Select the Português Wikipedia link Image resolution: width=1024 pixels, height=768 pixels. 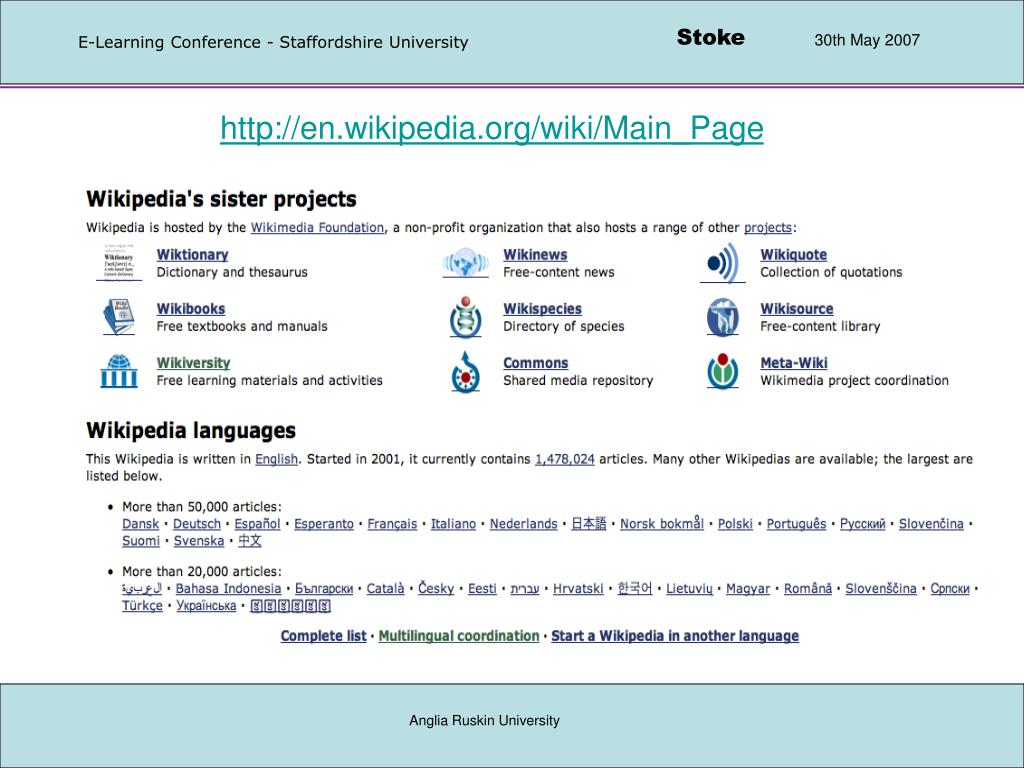(796, 524)
